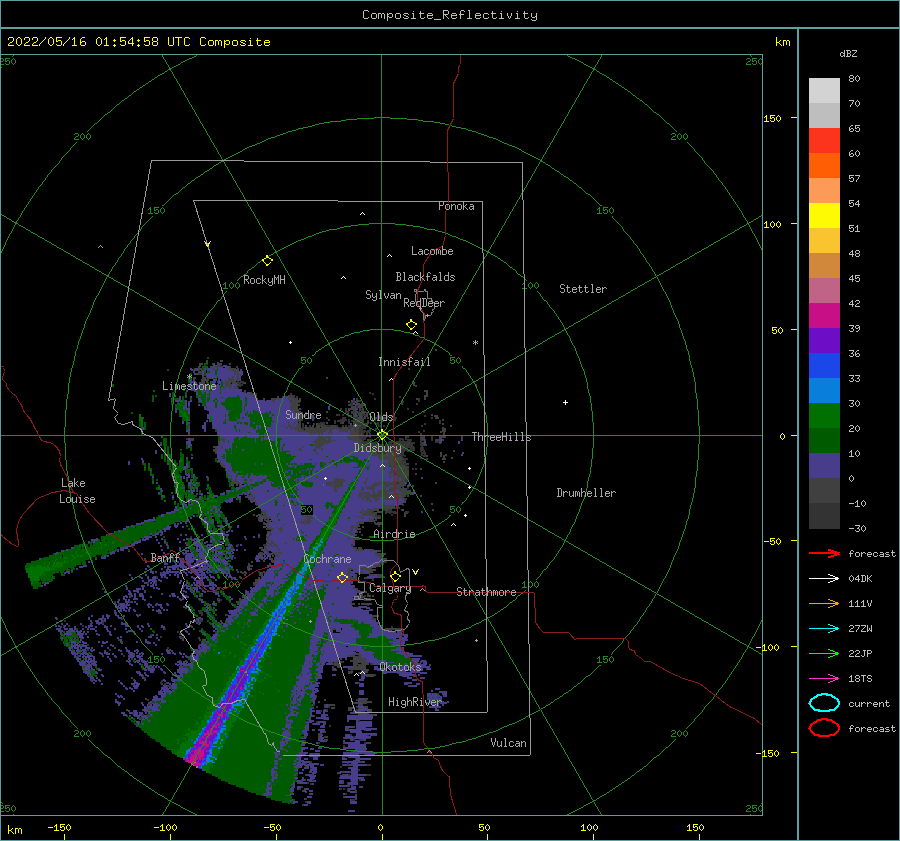The image size is (900, 841).
Task: Click the Blackfalds city label
Action: click(x=425, y=277)
